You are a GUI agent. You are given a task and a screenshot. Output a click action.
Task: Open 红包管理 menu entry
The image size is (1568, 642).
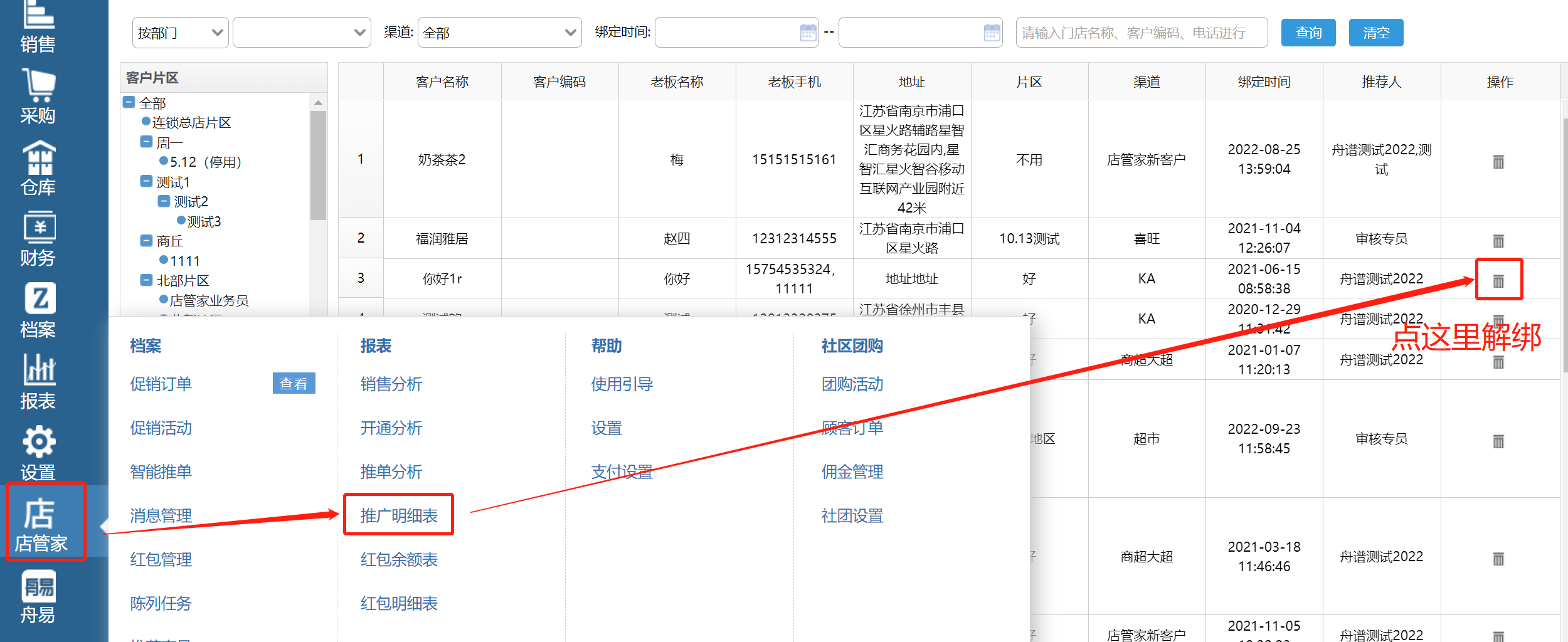pyautogui.click(x=161, y=559)
